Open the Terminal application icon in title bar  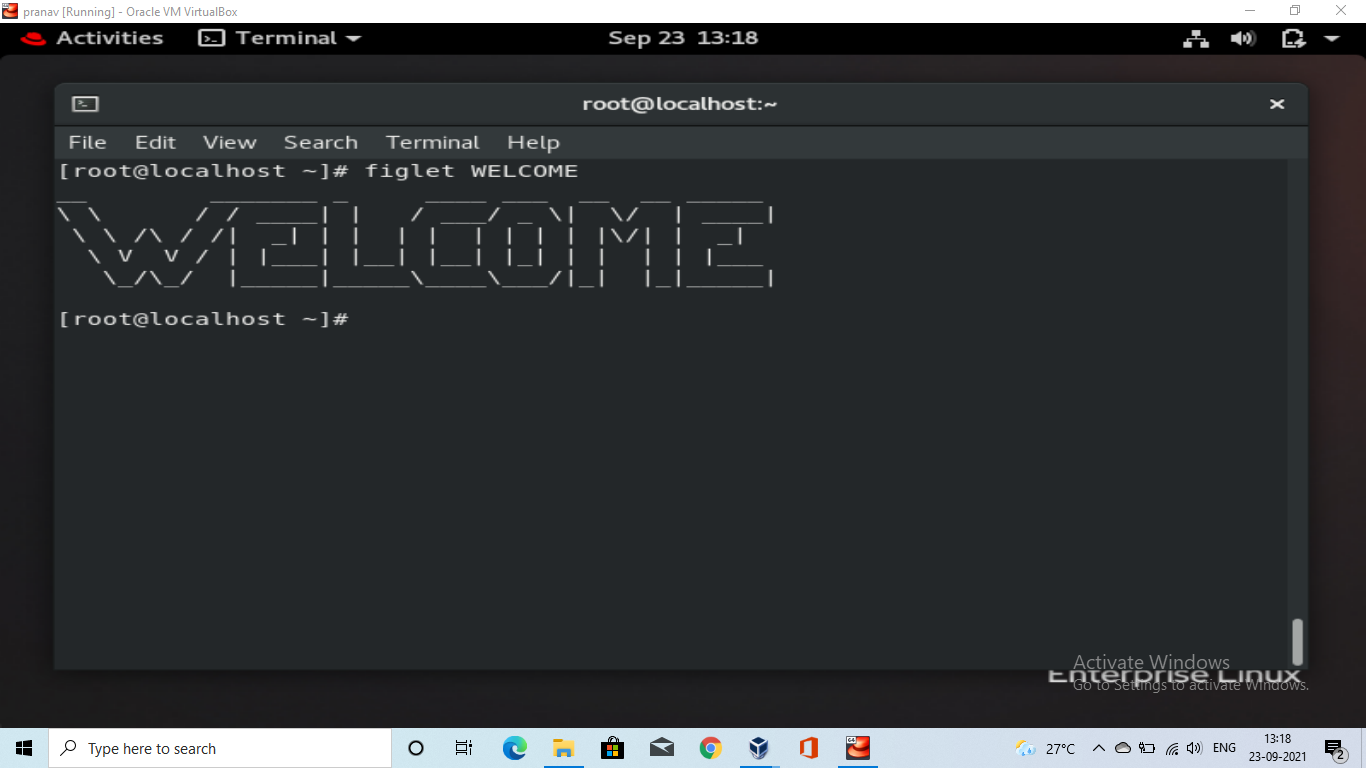[x=85, y=103]
